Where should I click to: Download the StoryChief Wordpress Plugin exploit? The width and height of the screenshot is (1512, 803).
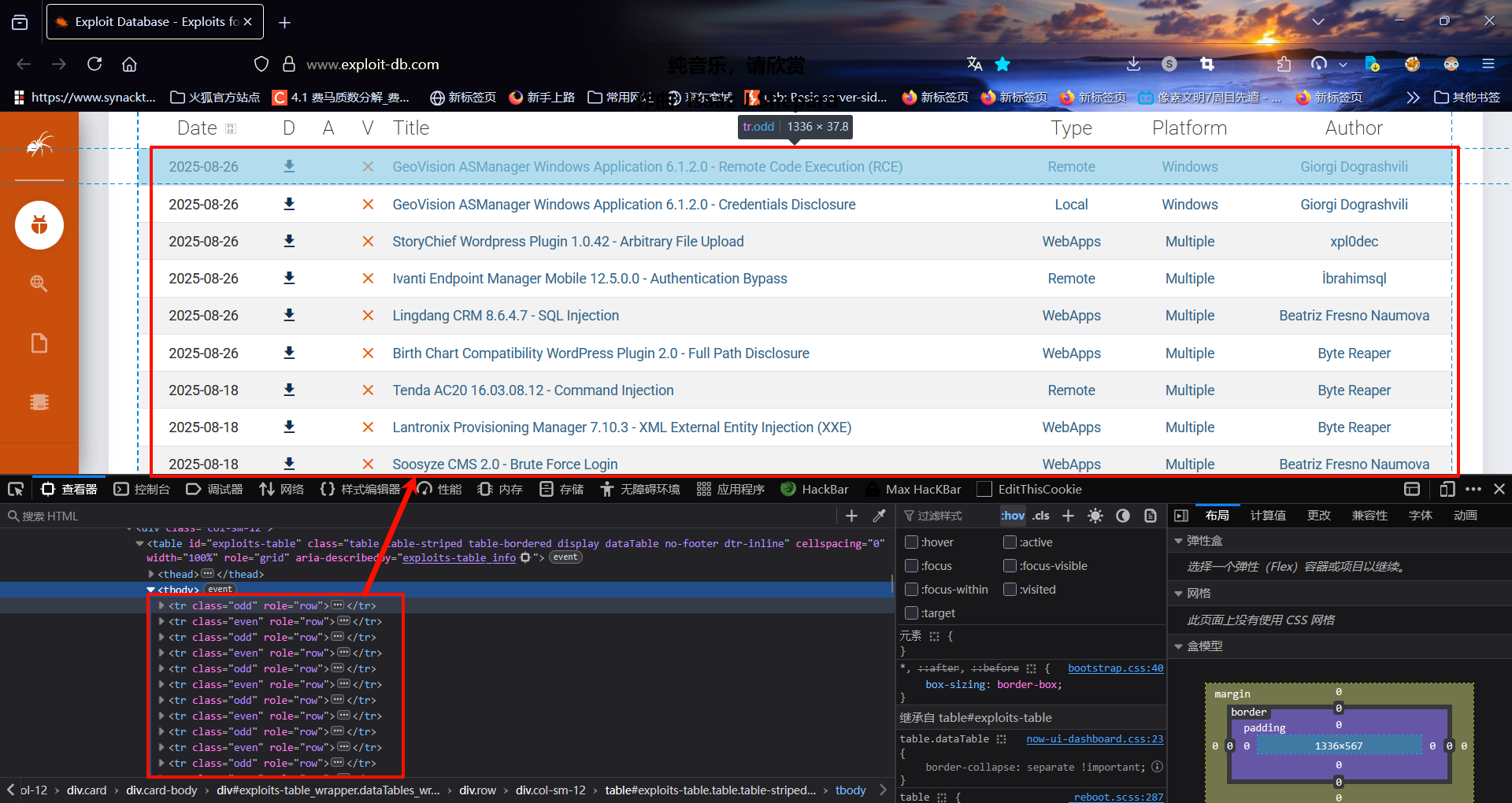pyautogui.click(x=289, y=241)
